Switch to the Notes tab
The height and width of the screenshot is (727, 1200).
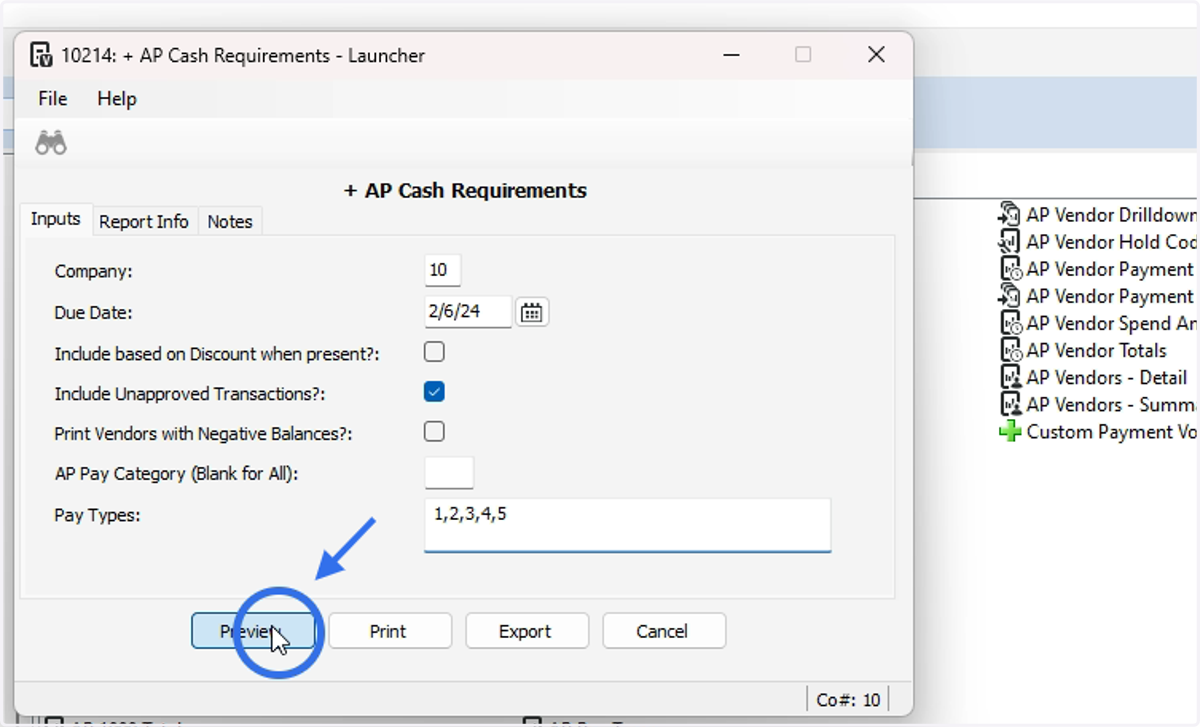230,221
